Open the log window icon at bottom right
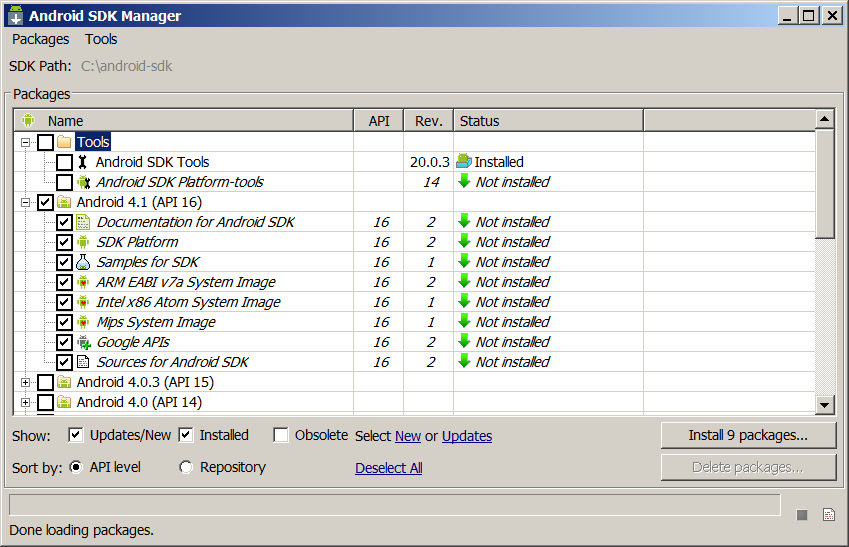Viewport: 849px width, 547px height. (829, 515)
